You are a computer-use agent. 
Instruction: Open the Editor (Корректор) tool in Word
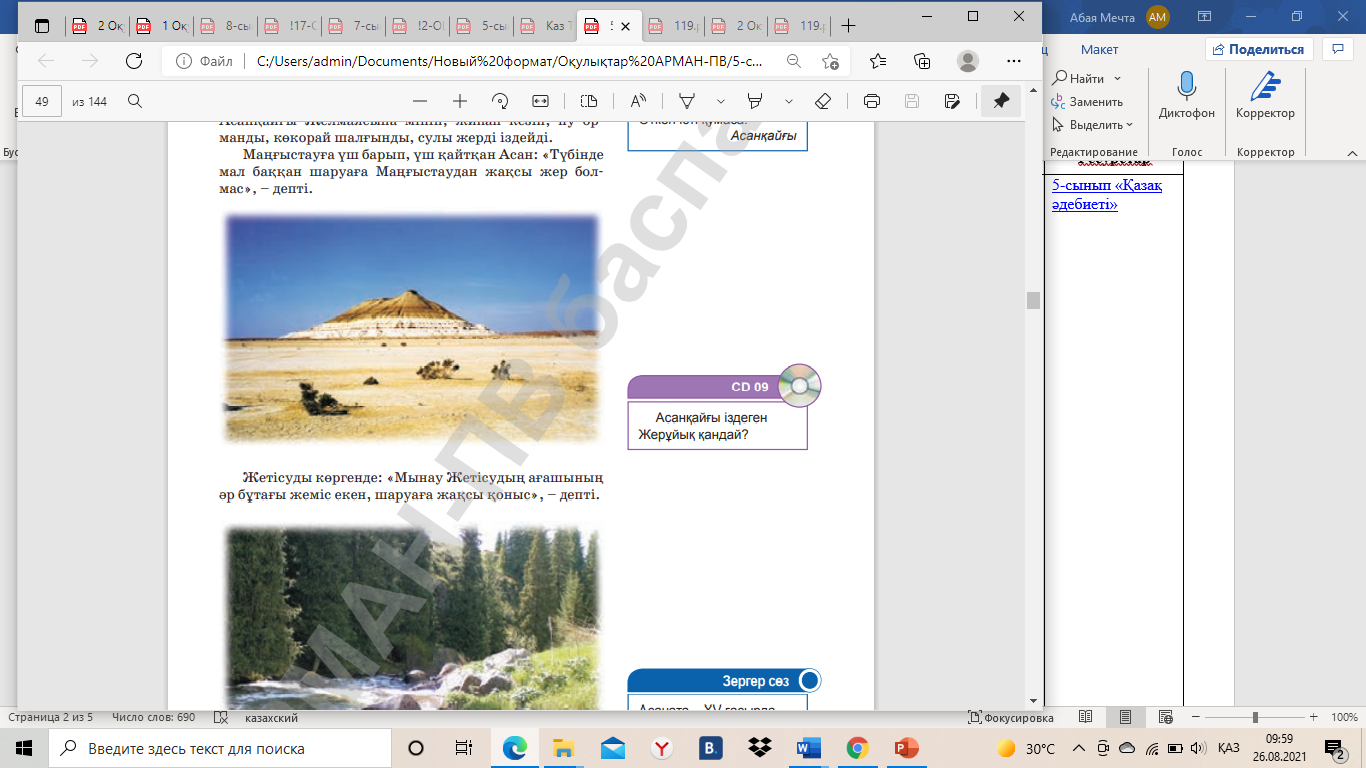click(1265, 97)
